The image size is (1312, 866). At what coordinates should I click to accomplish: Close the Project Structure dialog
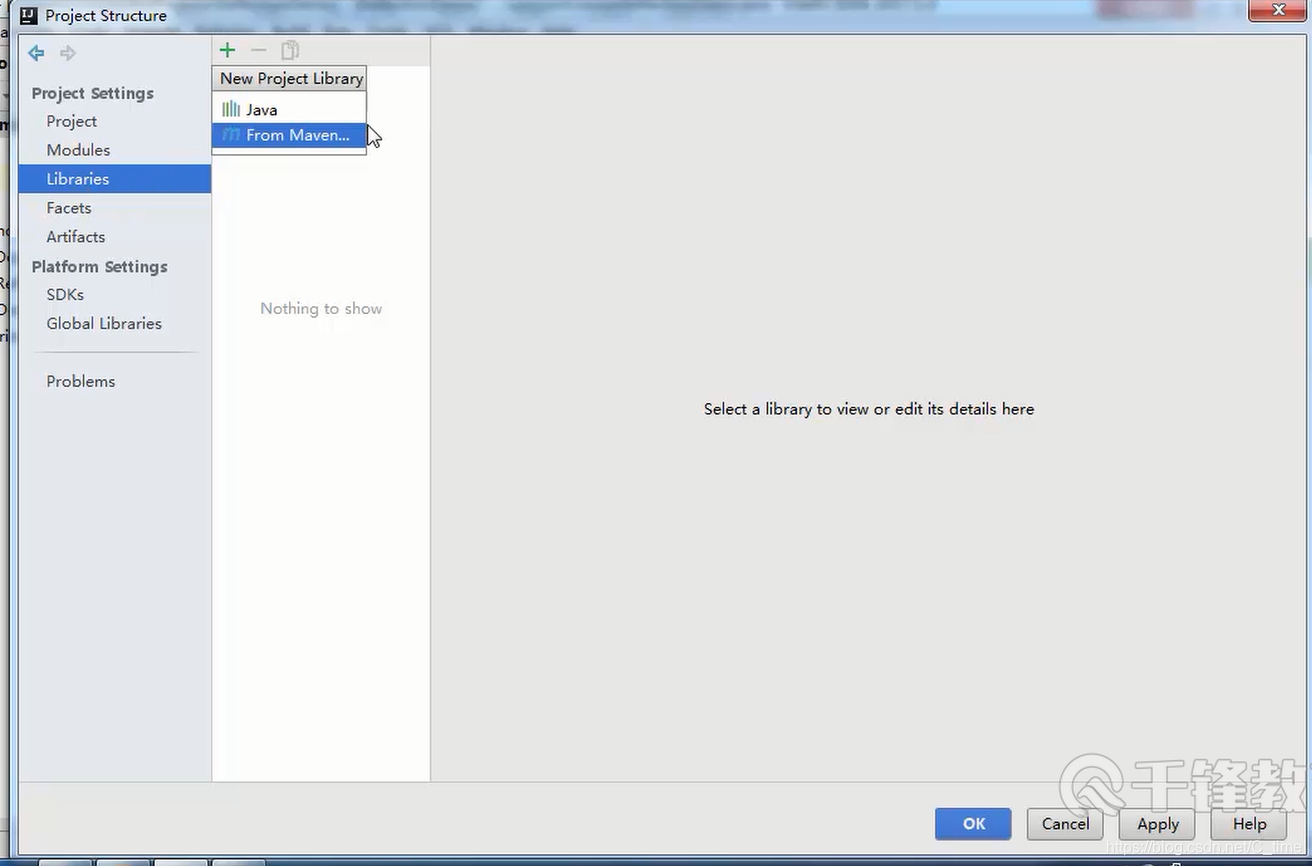(x=1277, y=10)
